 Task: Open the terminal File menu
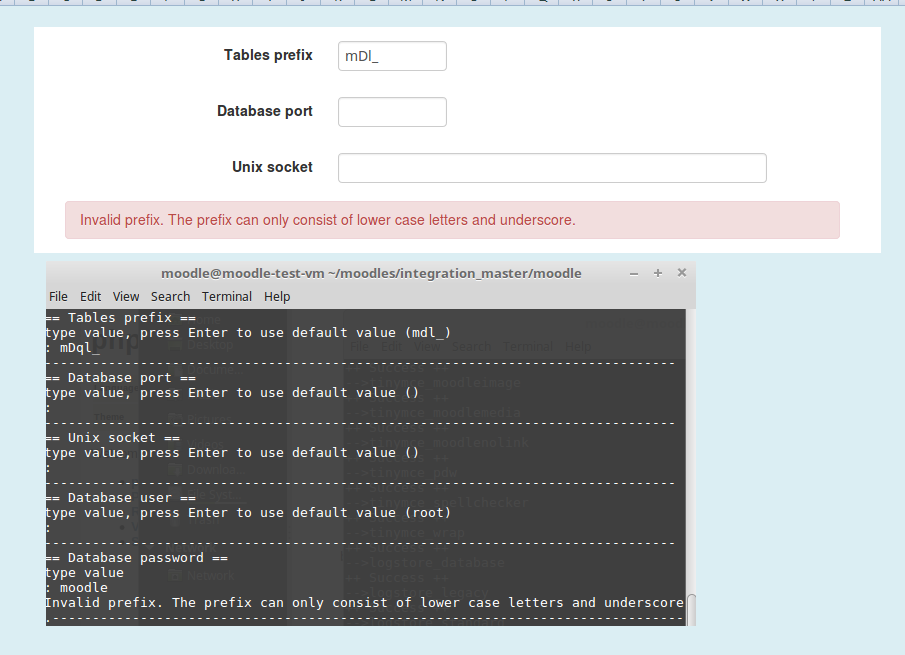click(58, 297)
